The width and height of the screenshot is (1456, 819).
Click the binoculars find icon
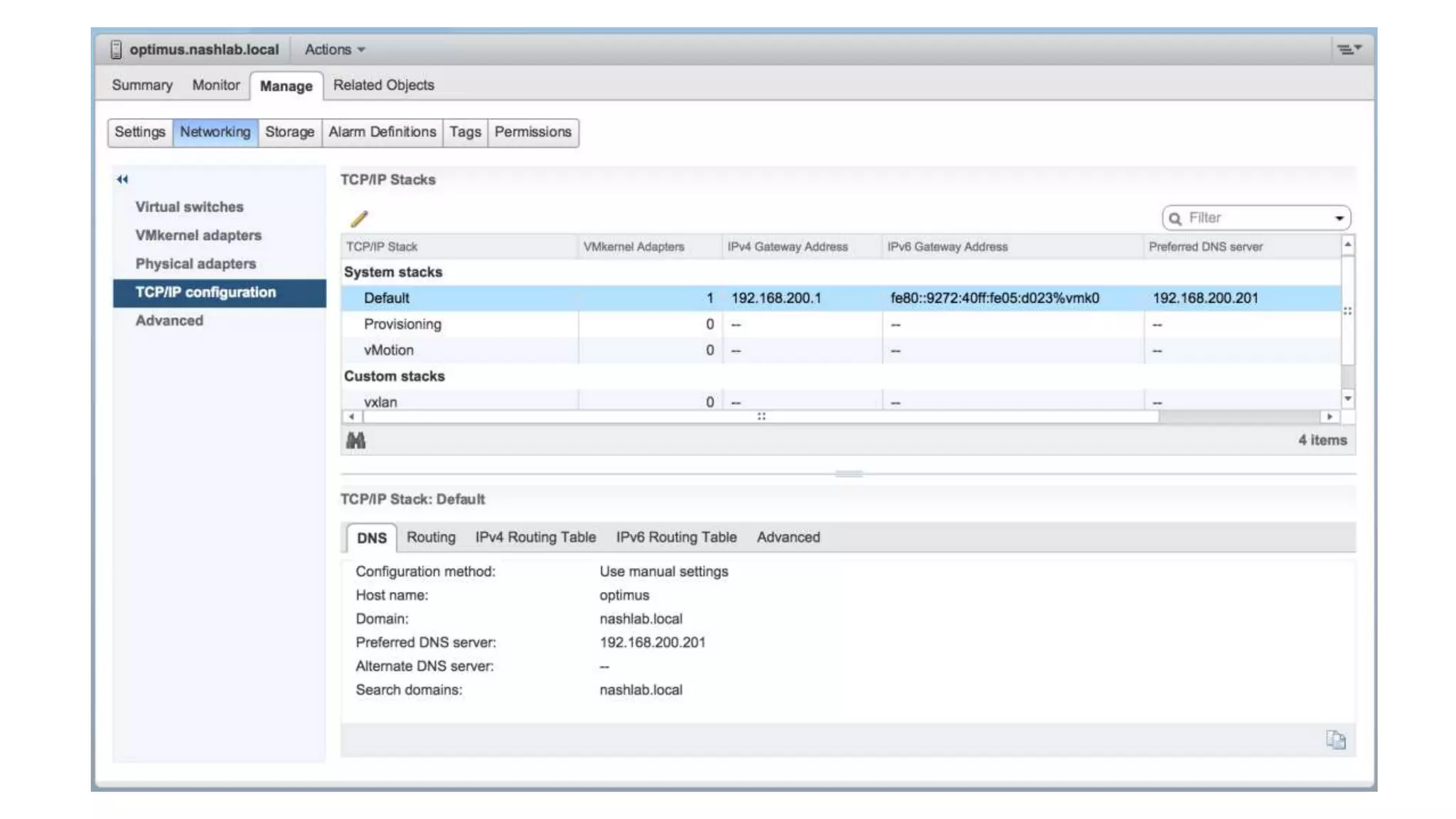click(x=355, y=440)
